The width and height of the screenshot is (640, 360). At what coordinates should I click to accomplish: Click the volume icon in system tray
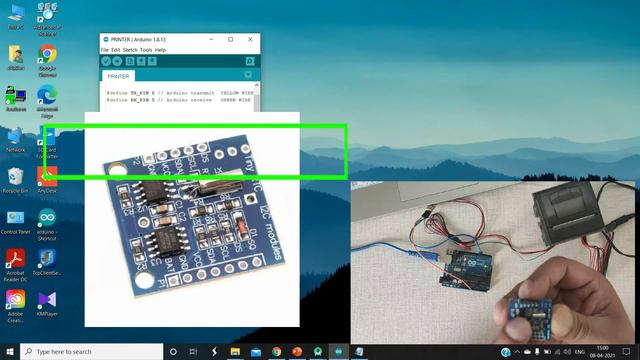tap(567, 351)
